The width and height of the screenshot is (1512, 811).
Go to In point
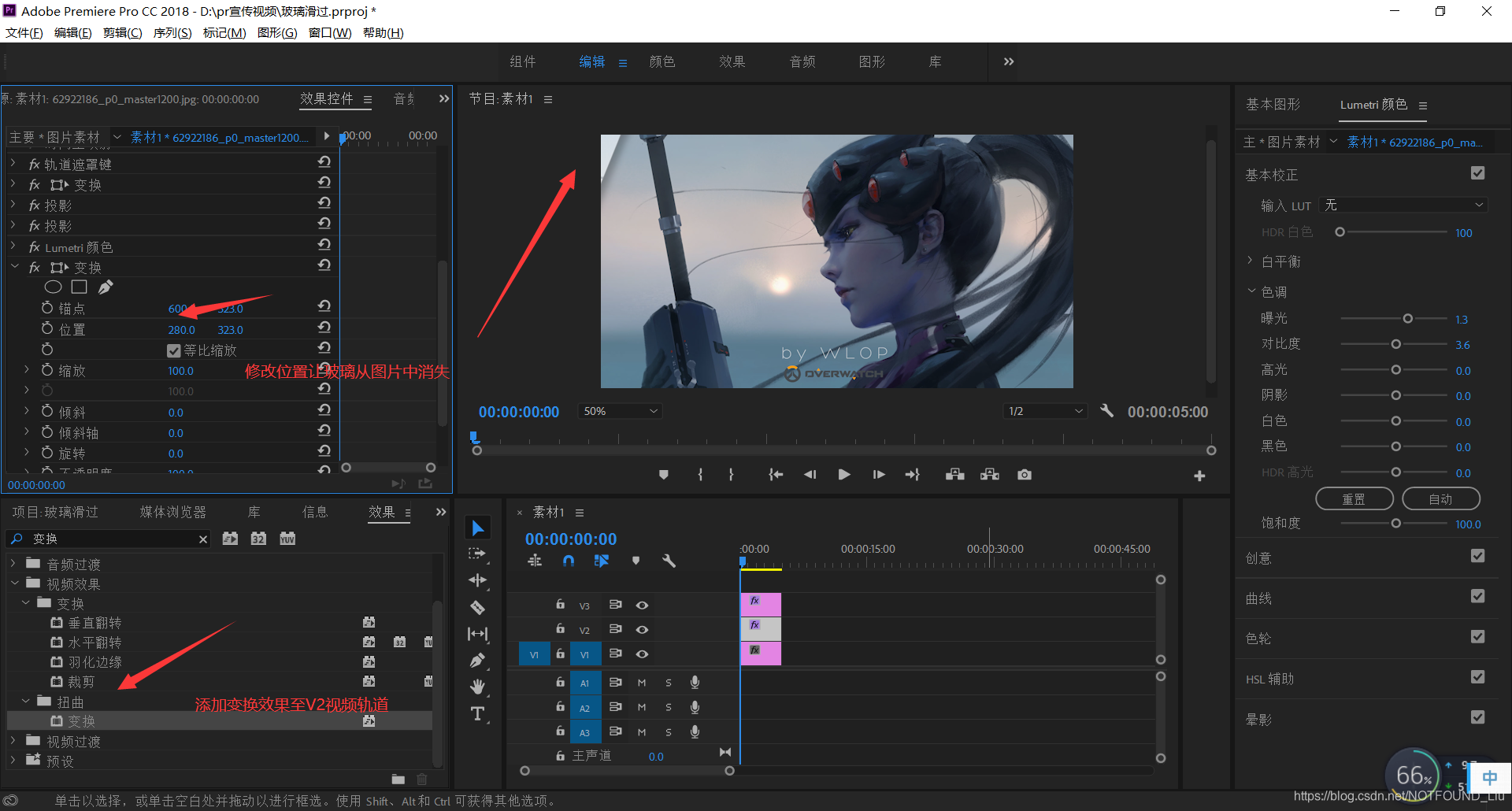776,475
